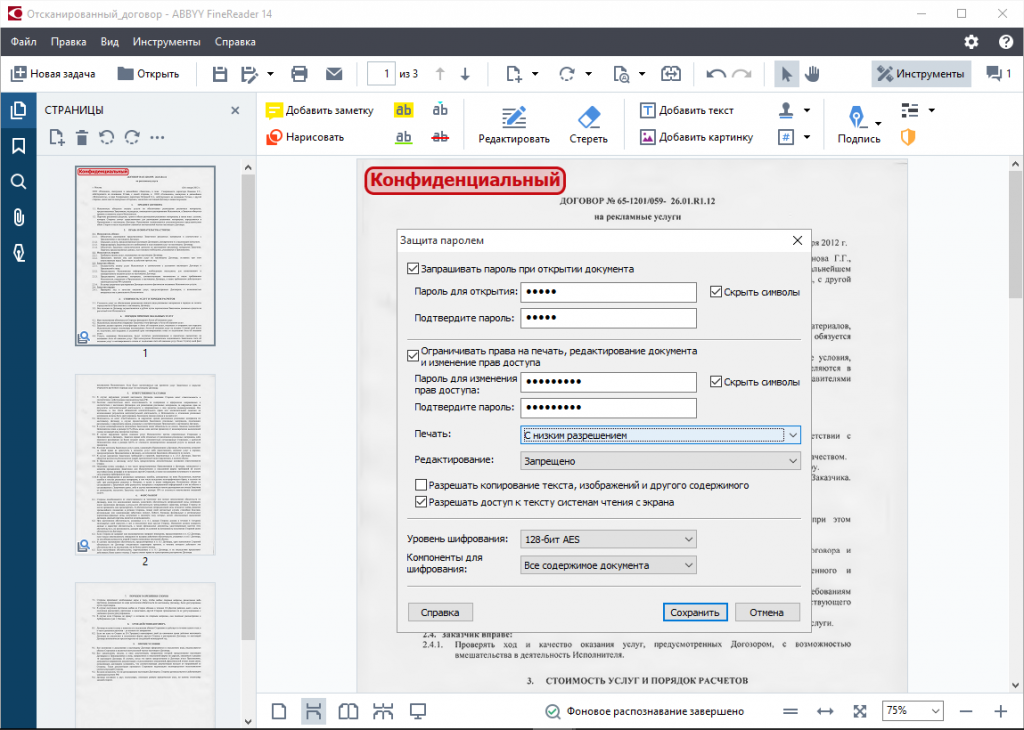
Task: Open the Инструменты menu
Action: 167,42
